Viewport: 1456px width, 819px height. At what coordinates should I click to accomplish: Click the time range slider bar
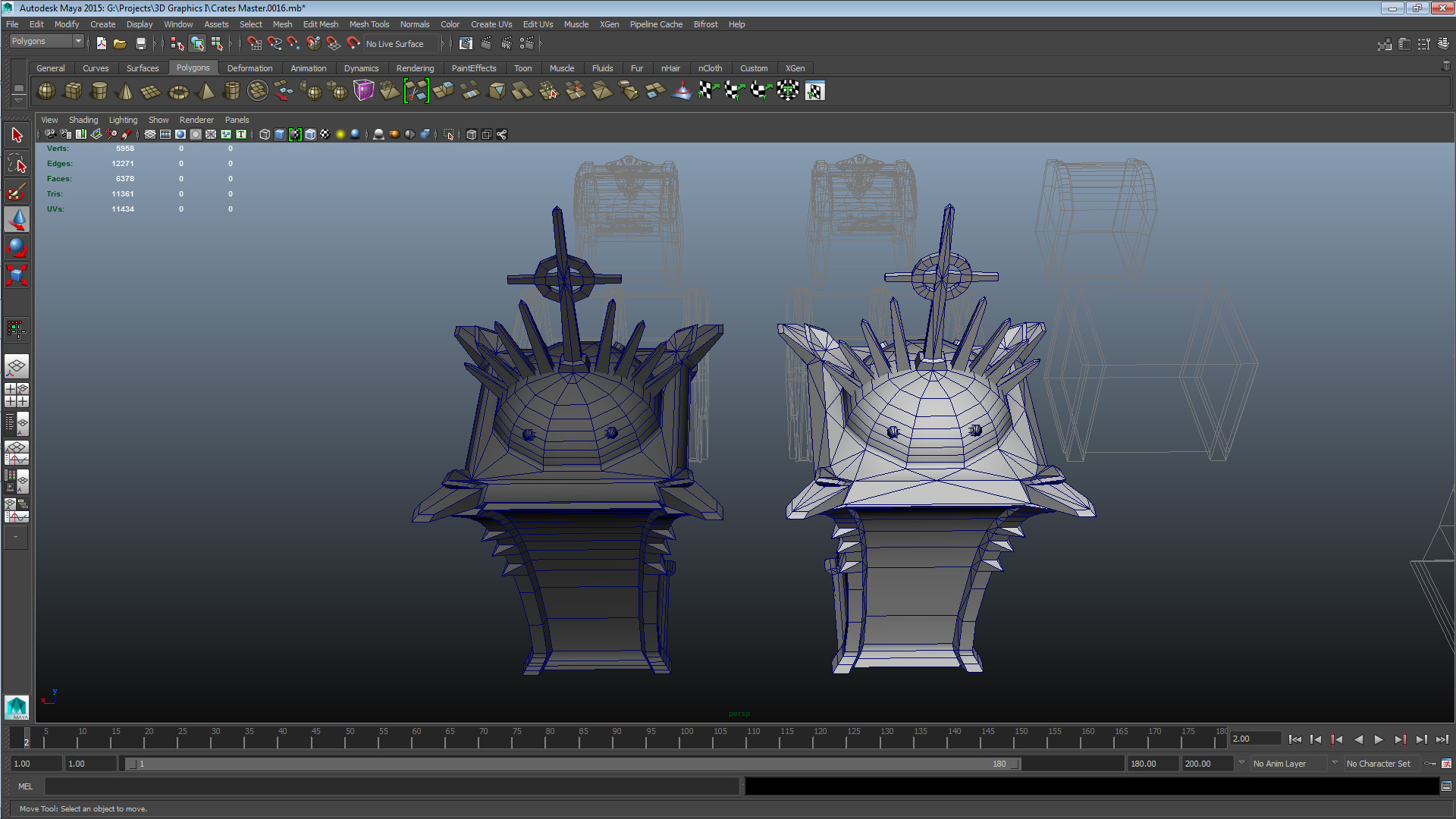(573, 764)
